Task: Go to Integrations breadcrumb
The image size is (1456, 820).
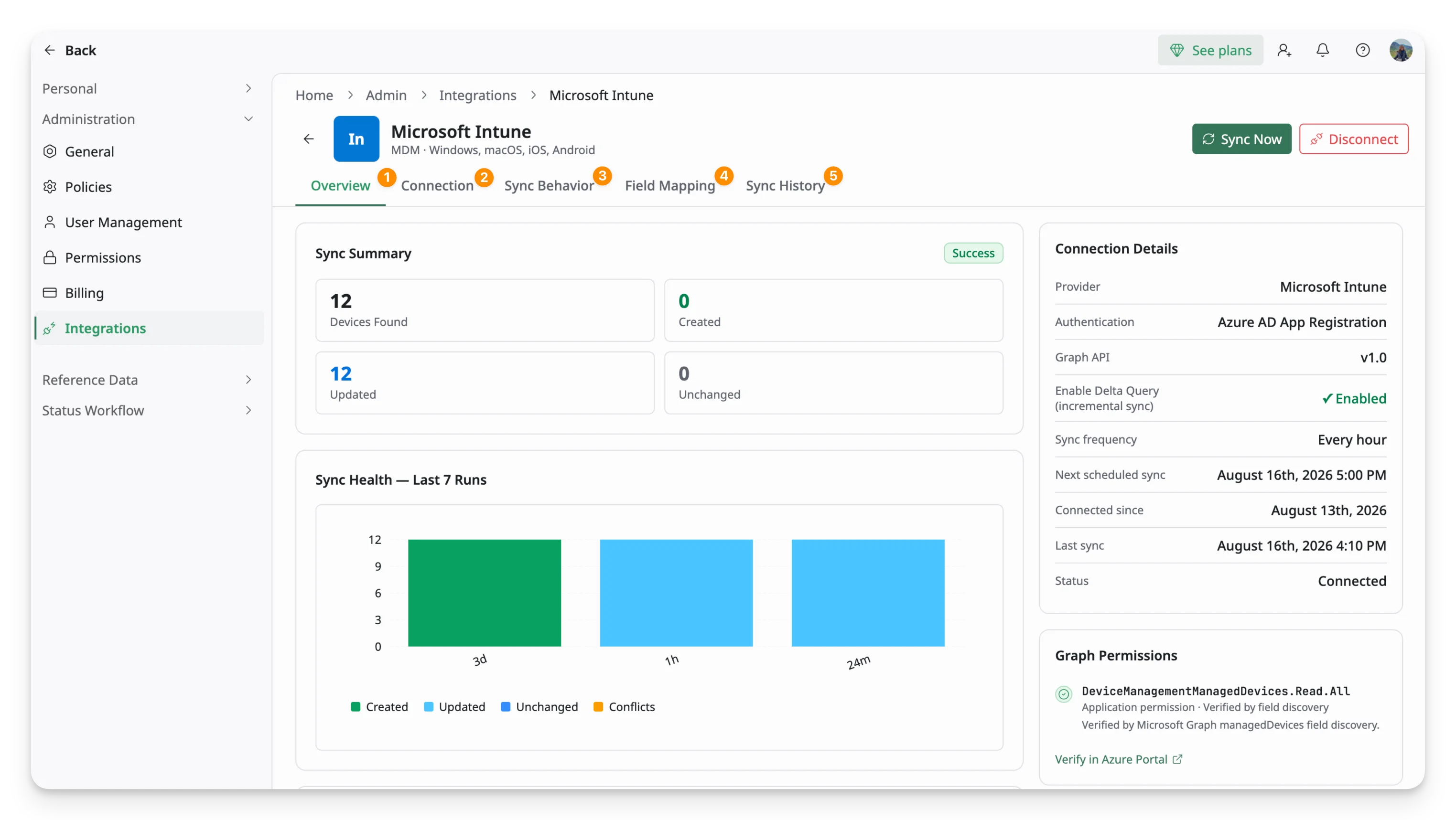Action: pyautogui.click(x=478, y=96)
